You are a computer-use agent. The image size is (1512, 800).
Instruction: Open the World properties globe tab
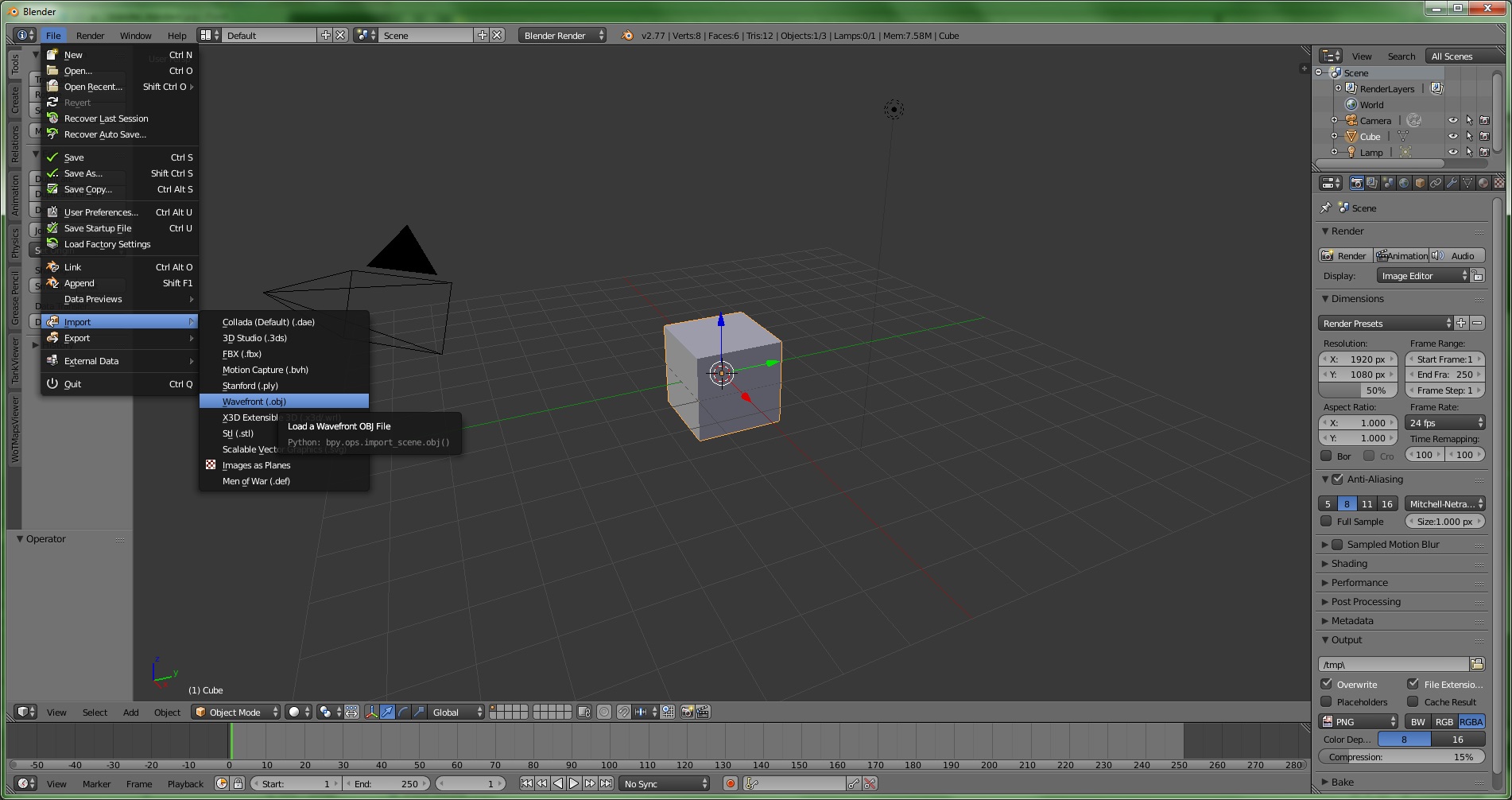[x=1404, y=183]
